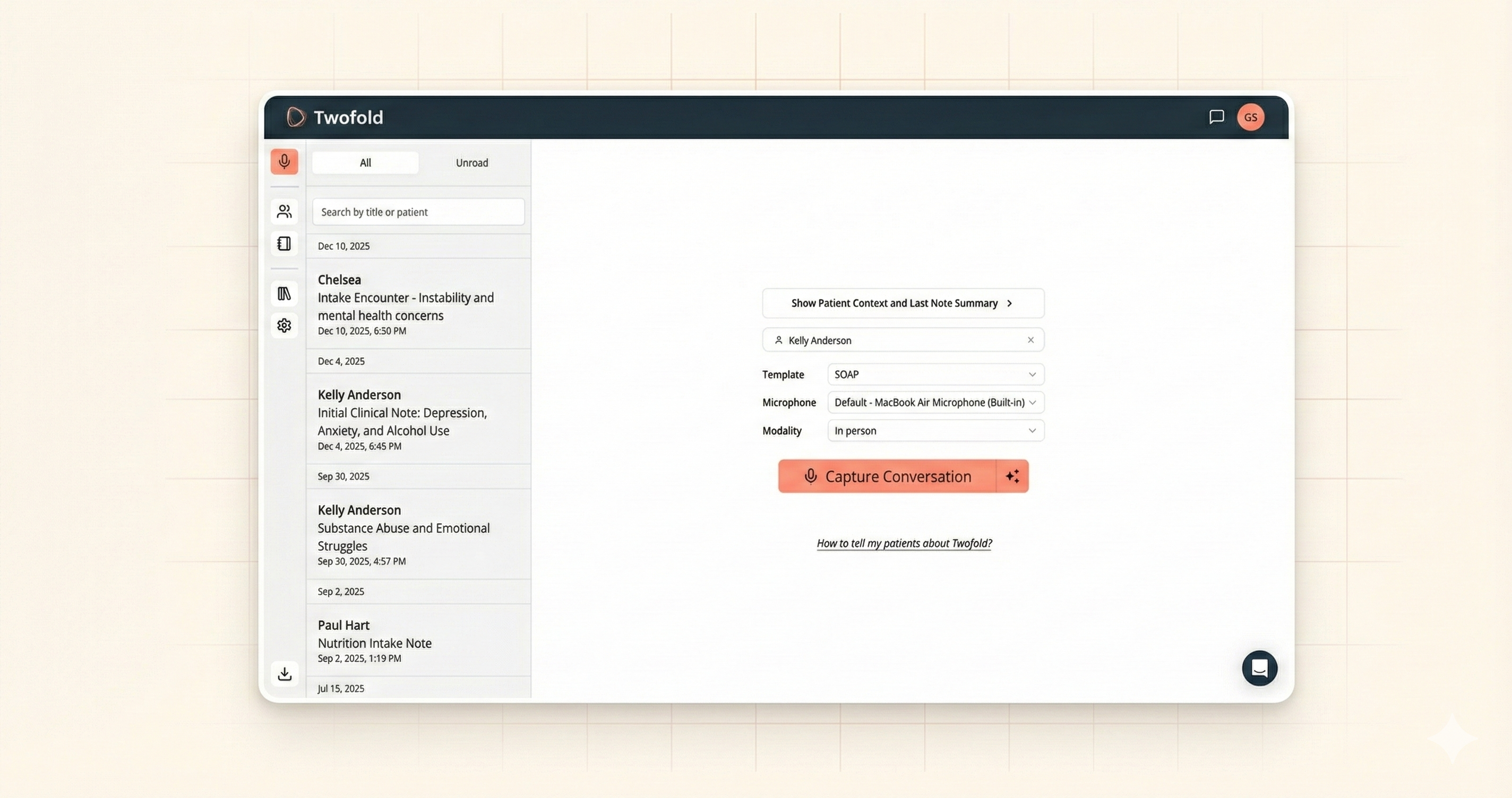Open the chat bubble icon in header
This screenshot has height=798, width=1512.
click(x=1216, y=117)
